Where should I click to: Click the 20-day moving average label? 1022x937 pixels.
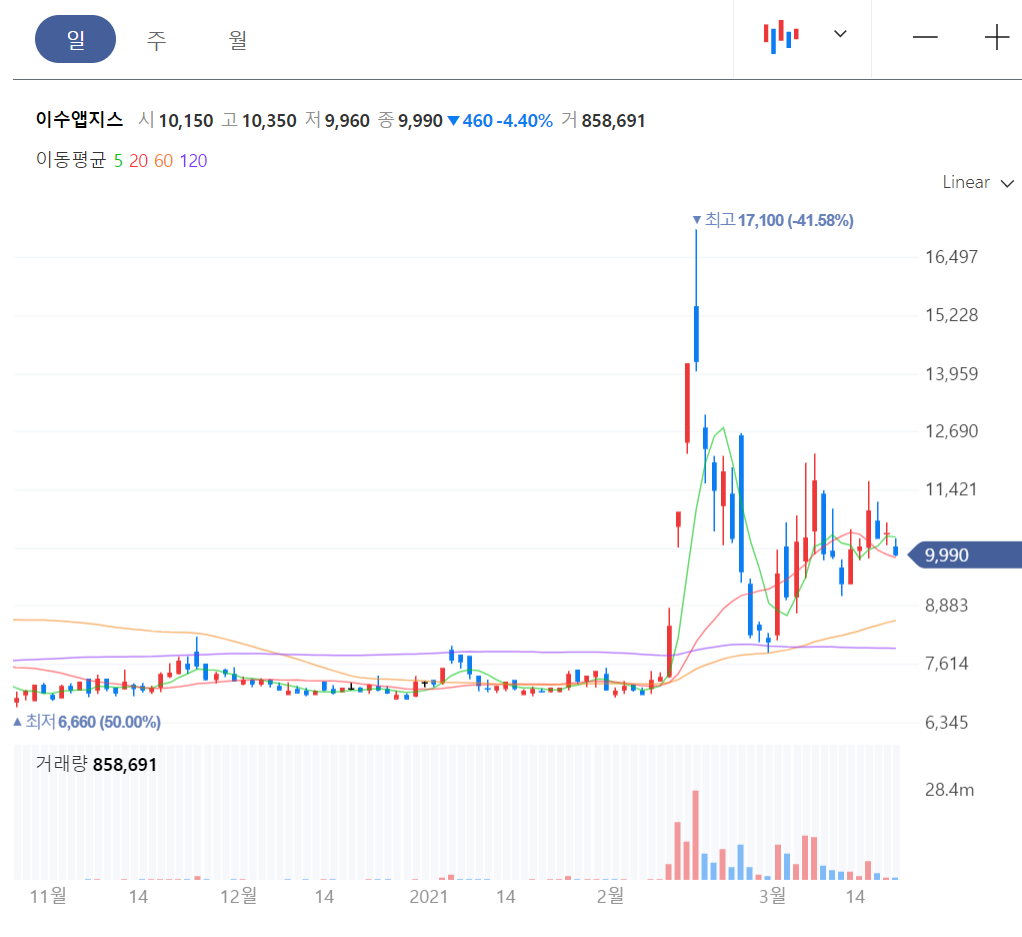tap(138, 161)
